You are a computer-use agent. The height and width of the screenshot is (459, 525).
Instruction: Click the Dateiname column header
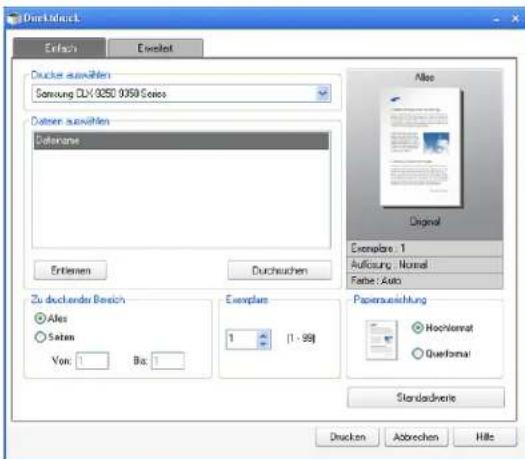(x=181, y=141)
